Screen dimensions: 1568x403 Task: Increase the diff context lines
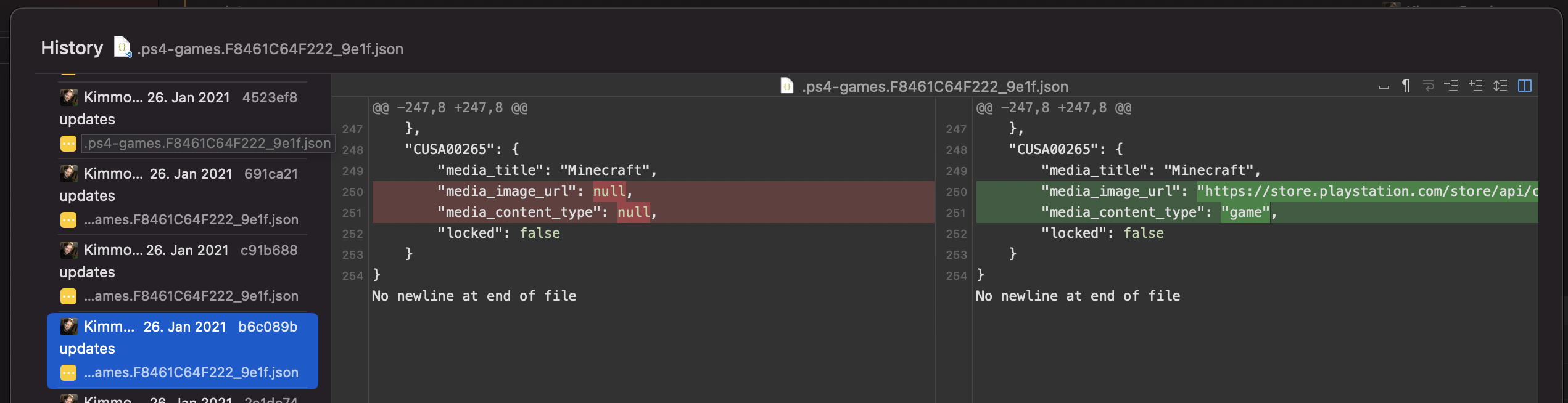(x=1475, y=86)
